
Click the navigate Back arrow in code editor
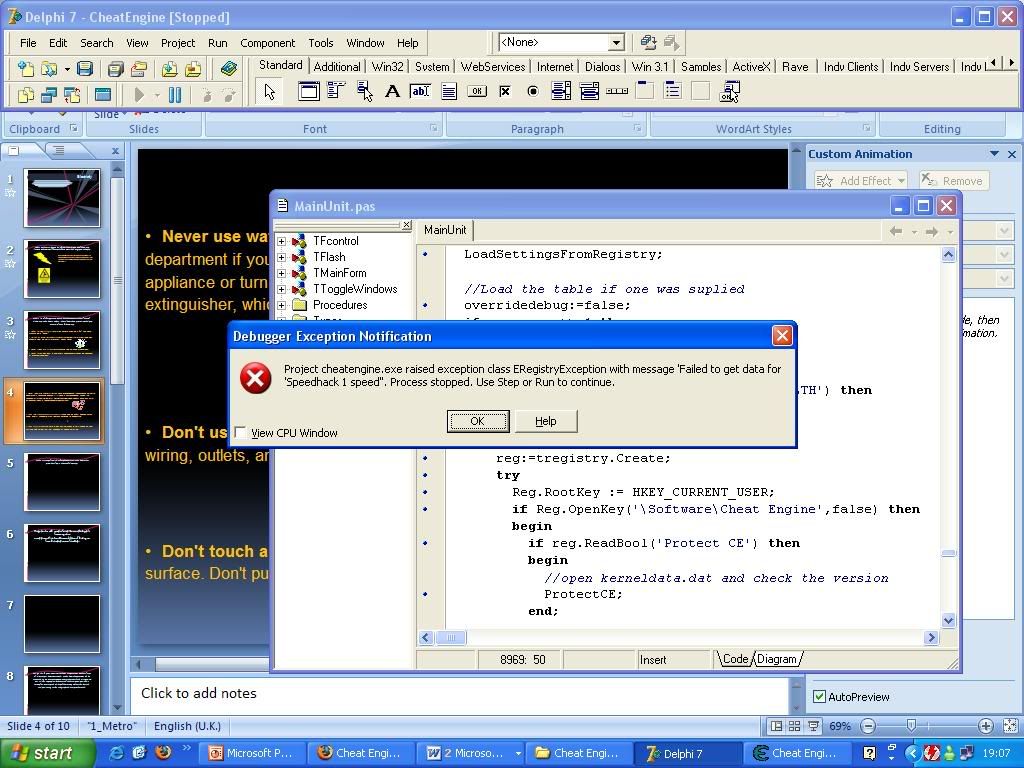(x=896, y=231)
